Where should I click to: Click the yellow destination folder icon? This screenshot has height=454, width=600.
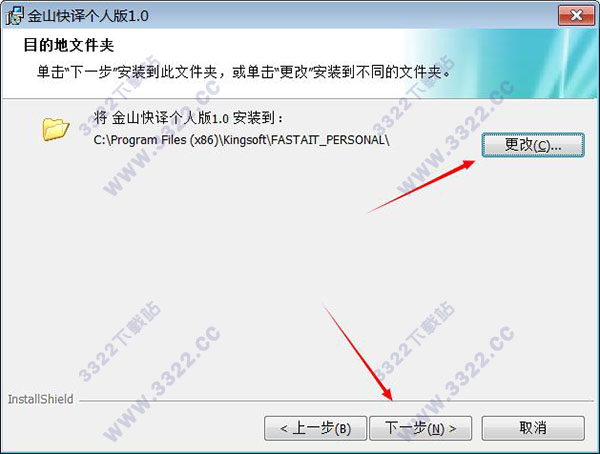tap(55, 129)
